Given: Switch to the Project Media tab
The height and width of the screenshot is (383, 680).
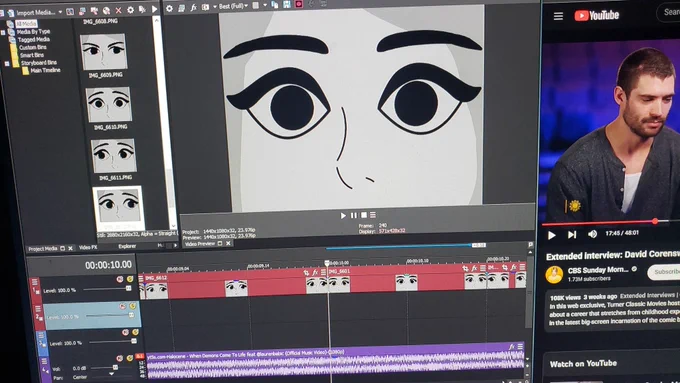Looking at the screenshot, I should tap(42, 249).
